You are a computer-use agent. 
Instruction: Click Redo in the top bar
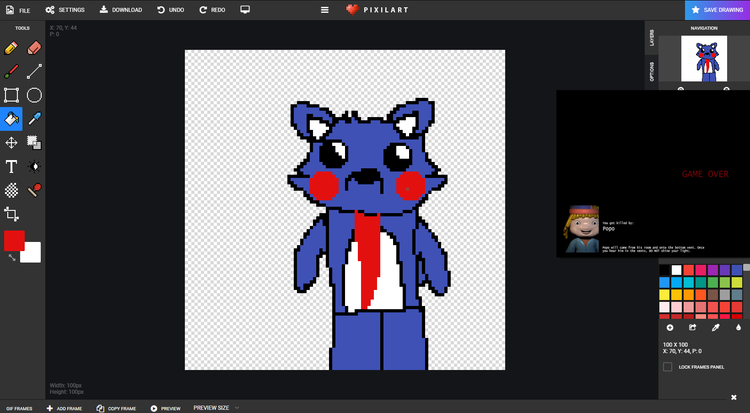pos(212,10)
